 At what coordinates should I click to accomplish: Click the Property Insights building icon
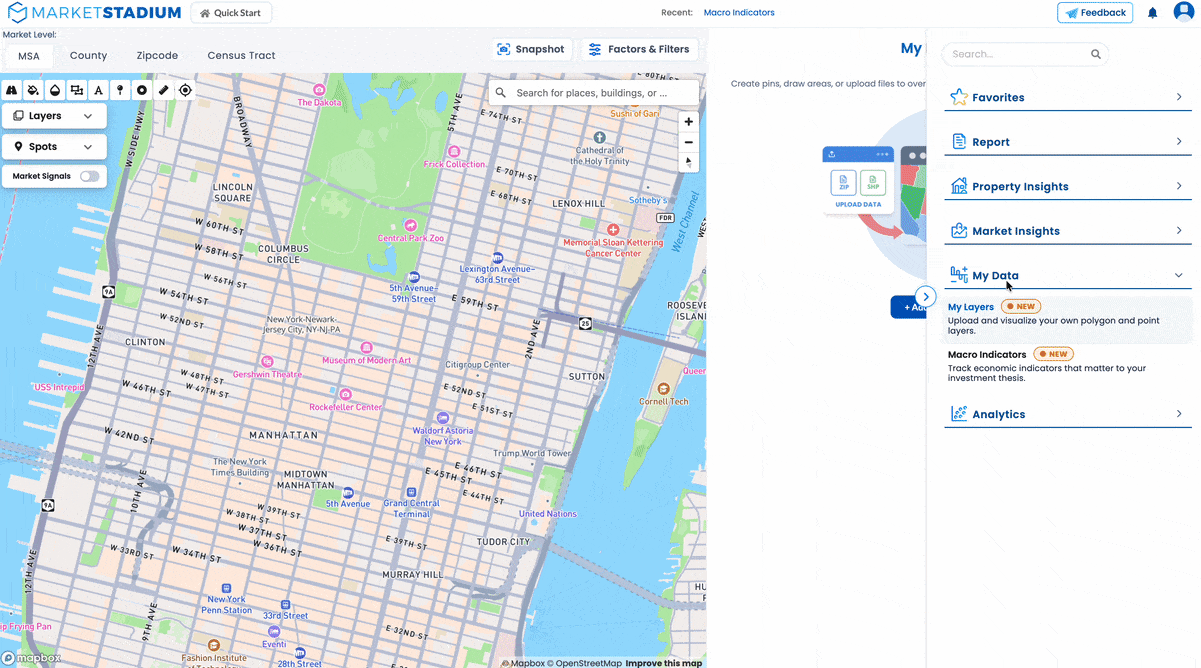[959, 186]
